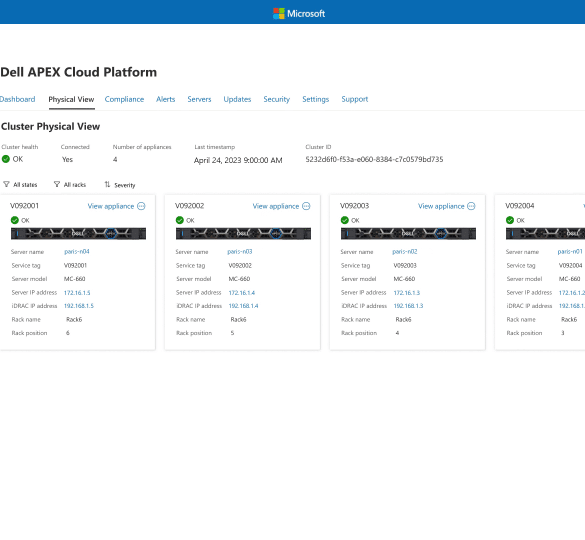Click the server chassis image for V092003
The width and height of the screenshot is (585, 540).
pos(408,234)
